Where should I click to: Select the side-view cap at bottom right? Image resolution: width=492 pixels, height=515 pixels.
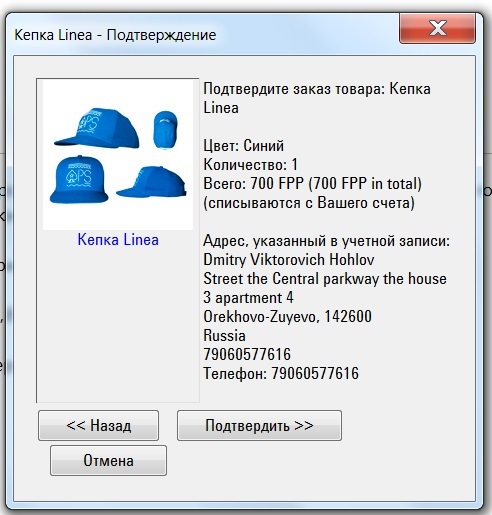pos(151,182)
